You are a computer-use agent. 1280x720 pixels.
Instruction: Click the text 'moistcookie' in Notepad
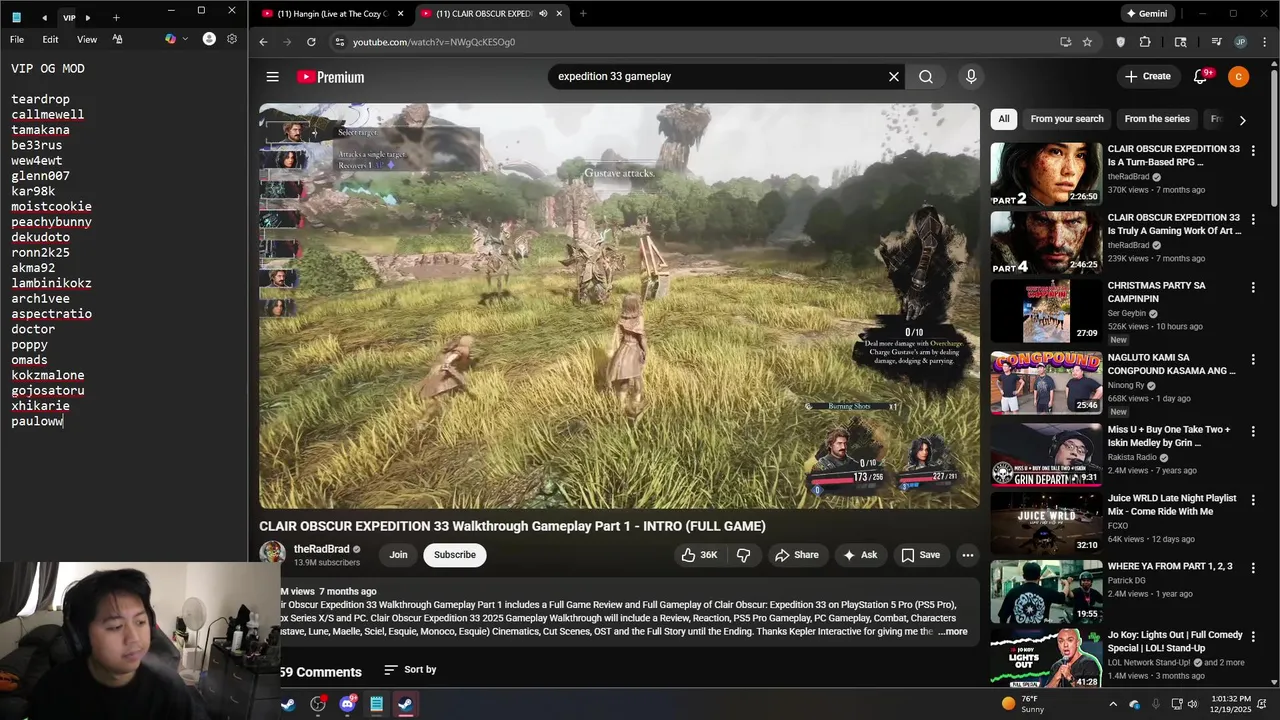(x=51, y=207)
